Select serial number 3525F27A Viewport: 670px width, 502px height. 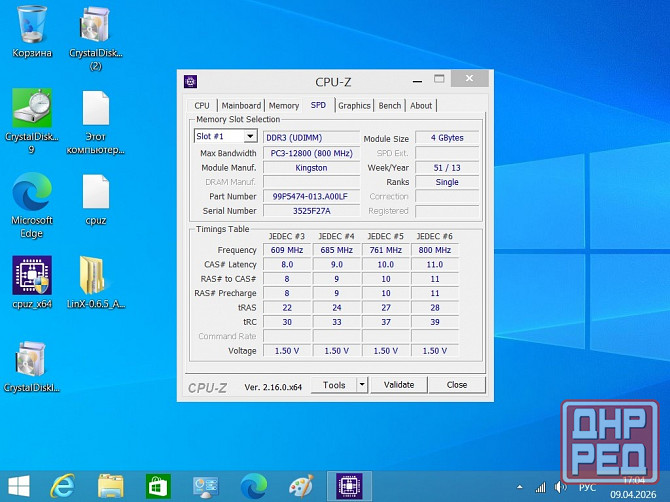311,211
